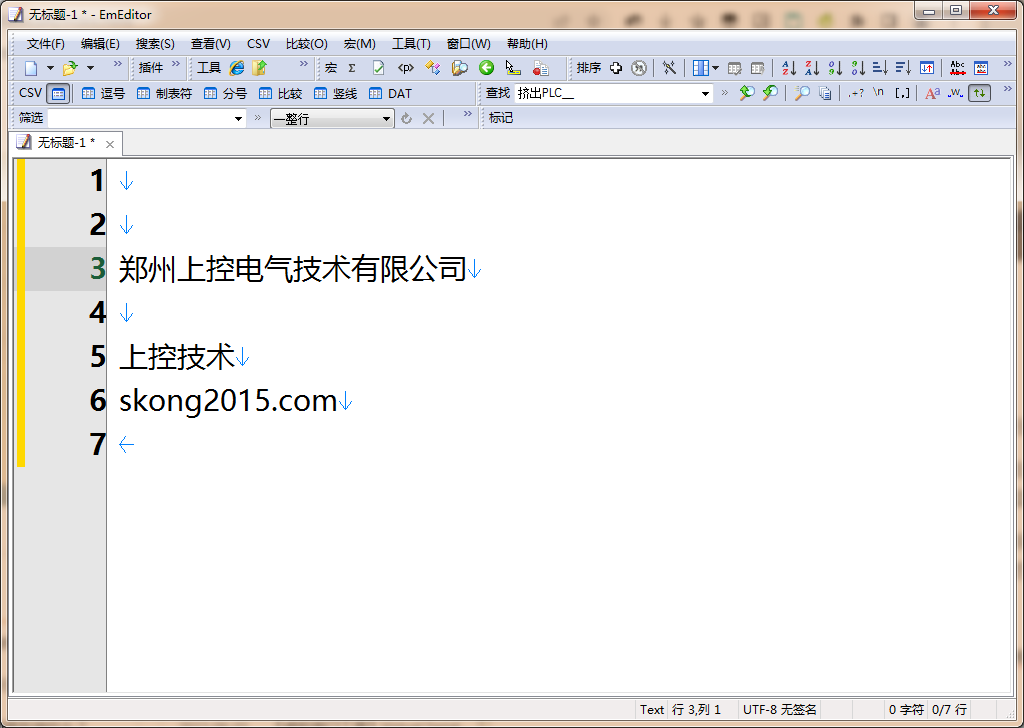Viewport: 1024px width, 728px height.
Task: Click line 3 text 郑州上控电气技术有限公司
Action: tap(293, 269)
